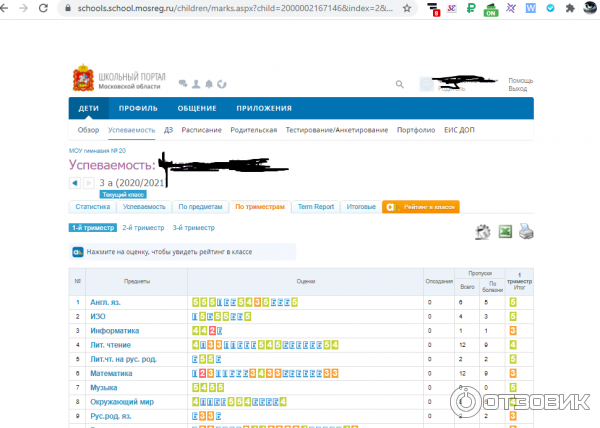The height and width of the screenshot is (428, 600).
Task: Click the green ON extension icon
Action: pos(490,9)
